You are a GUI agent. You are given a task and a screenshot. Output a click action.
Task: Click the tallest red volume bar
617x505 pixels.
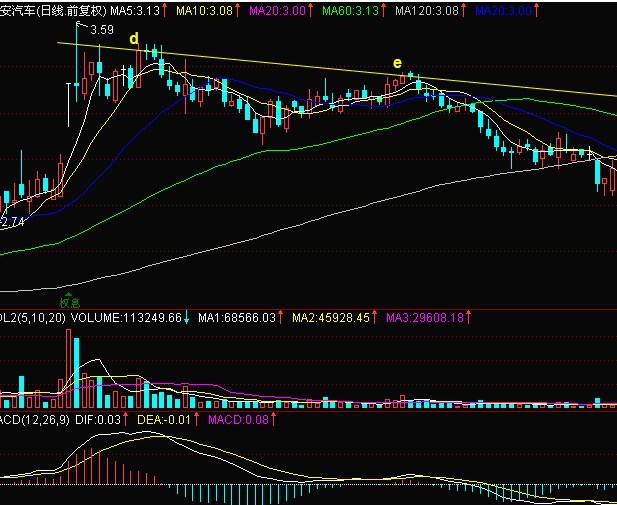[68, 369]
